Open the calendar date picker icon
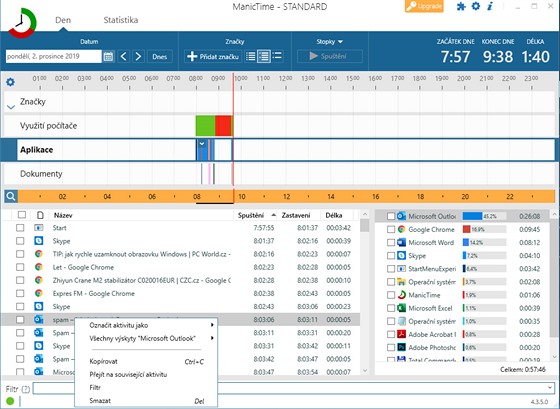This screenshot has width=560, height=409. [108, 56]
